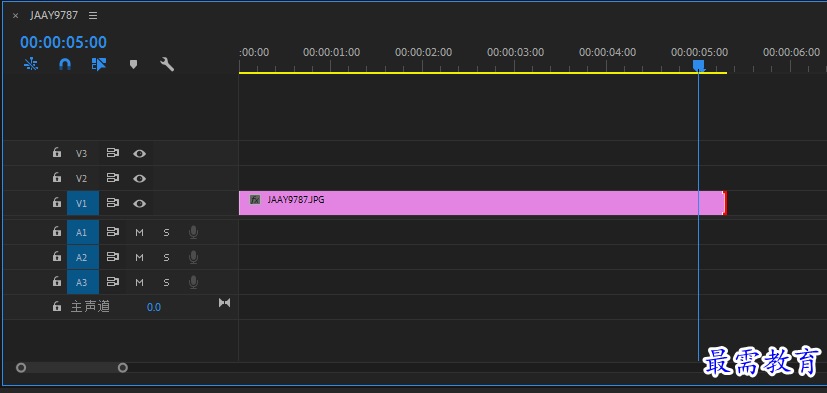
Task: Open timeline display settings wrench
Action: (x=167, y=64)
